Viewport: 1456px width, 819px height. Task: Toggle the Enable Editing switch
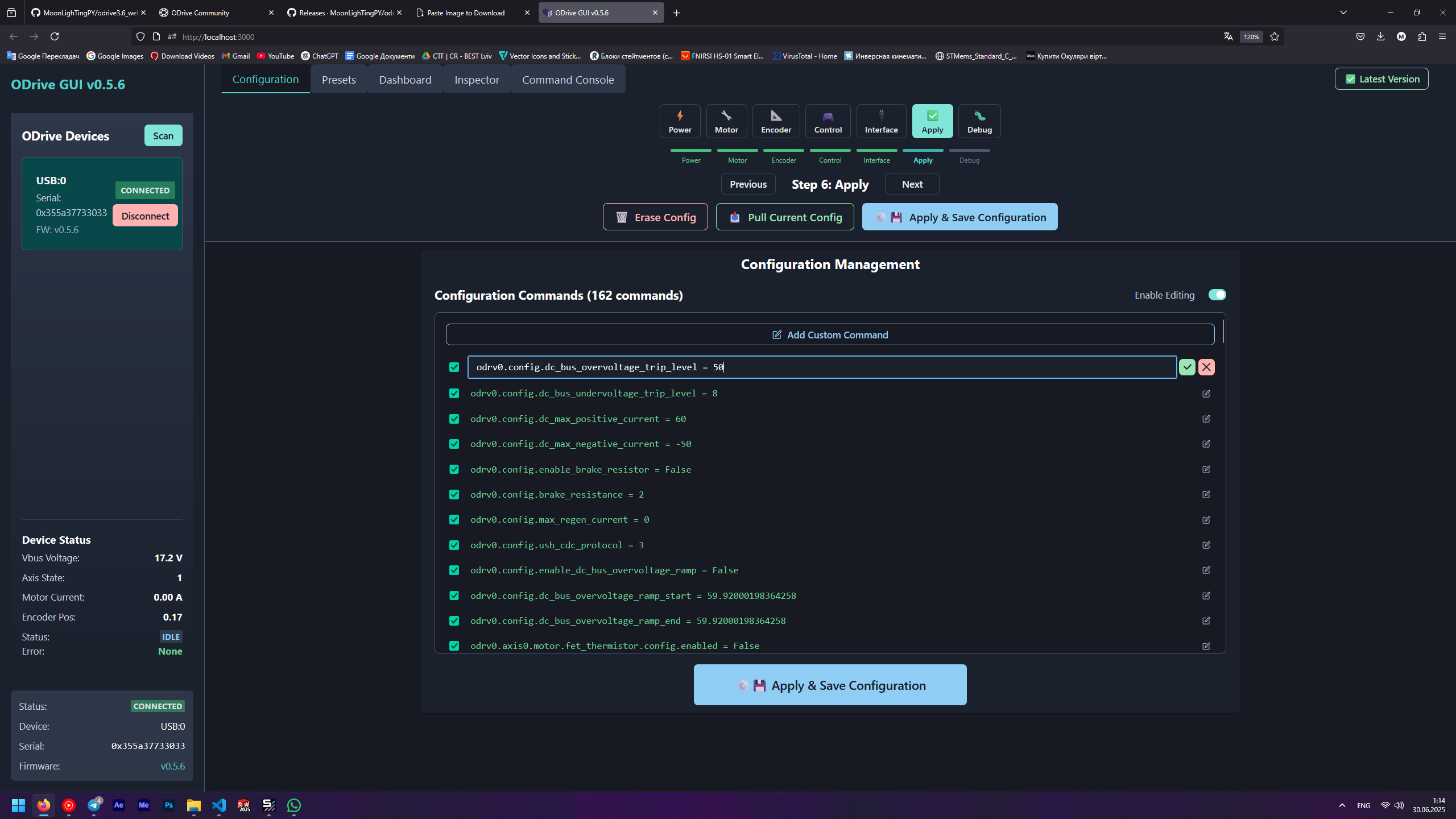pos(1217,295)
